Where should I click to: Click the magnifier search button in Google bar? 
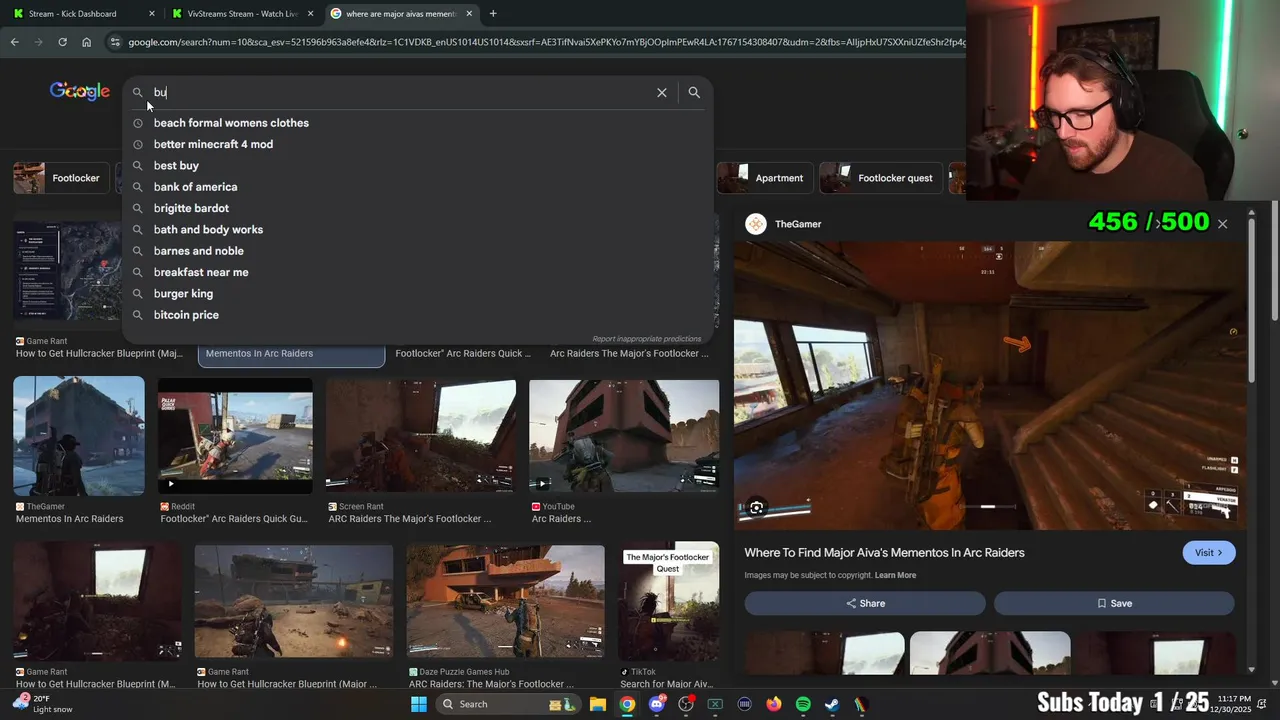(x=694, y=92)
